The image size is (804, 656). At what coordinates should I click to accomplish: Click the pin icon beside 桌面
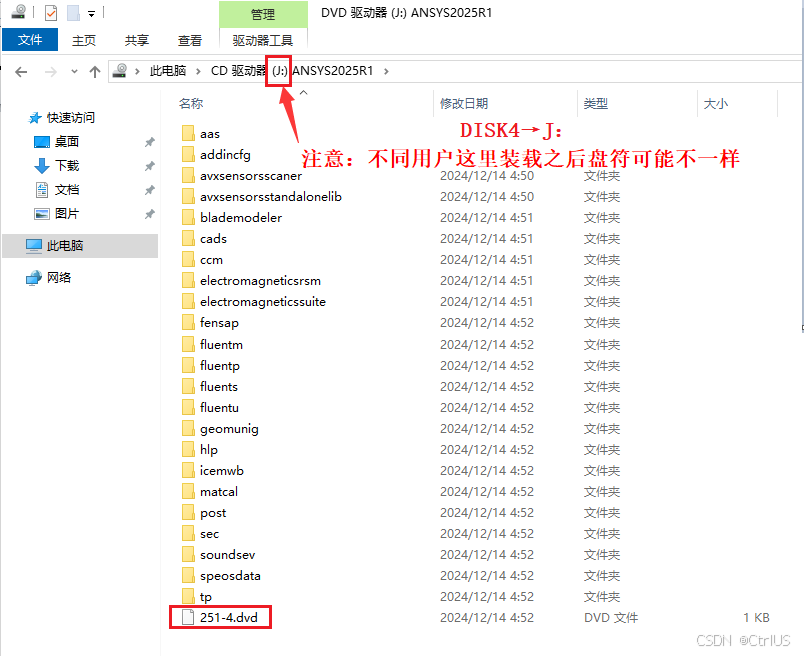(x=149, y=142)
